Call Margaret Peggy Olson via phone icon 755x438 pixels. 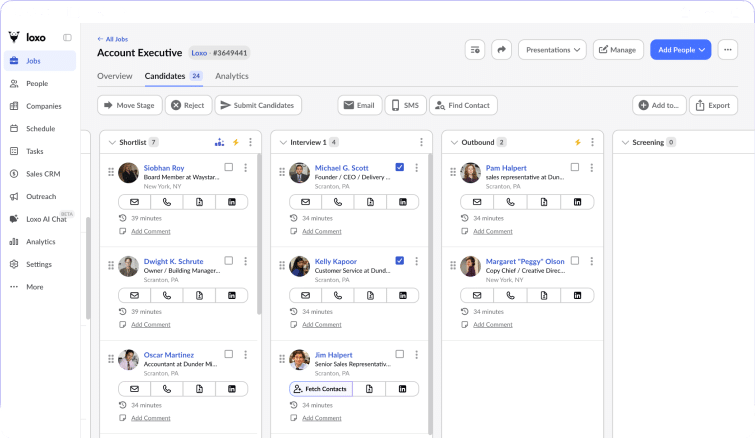(x=510, y=296)
